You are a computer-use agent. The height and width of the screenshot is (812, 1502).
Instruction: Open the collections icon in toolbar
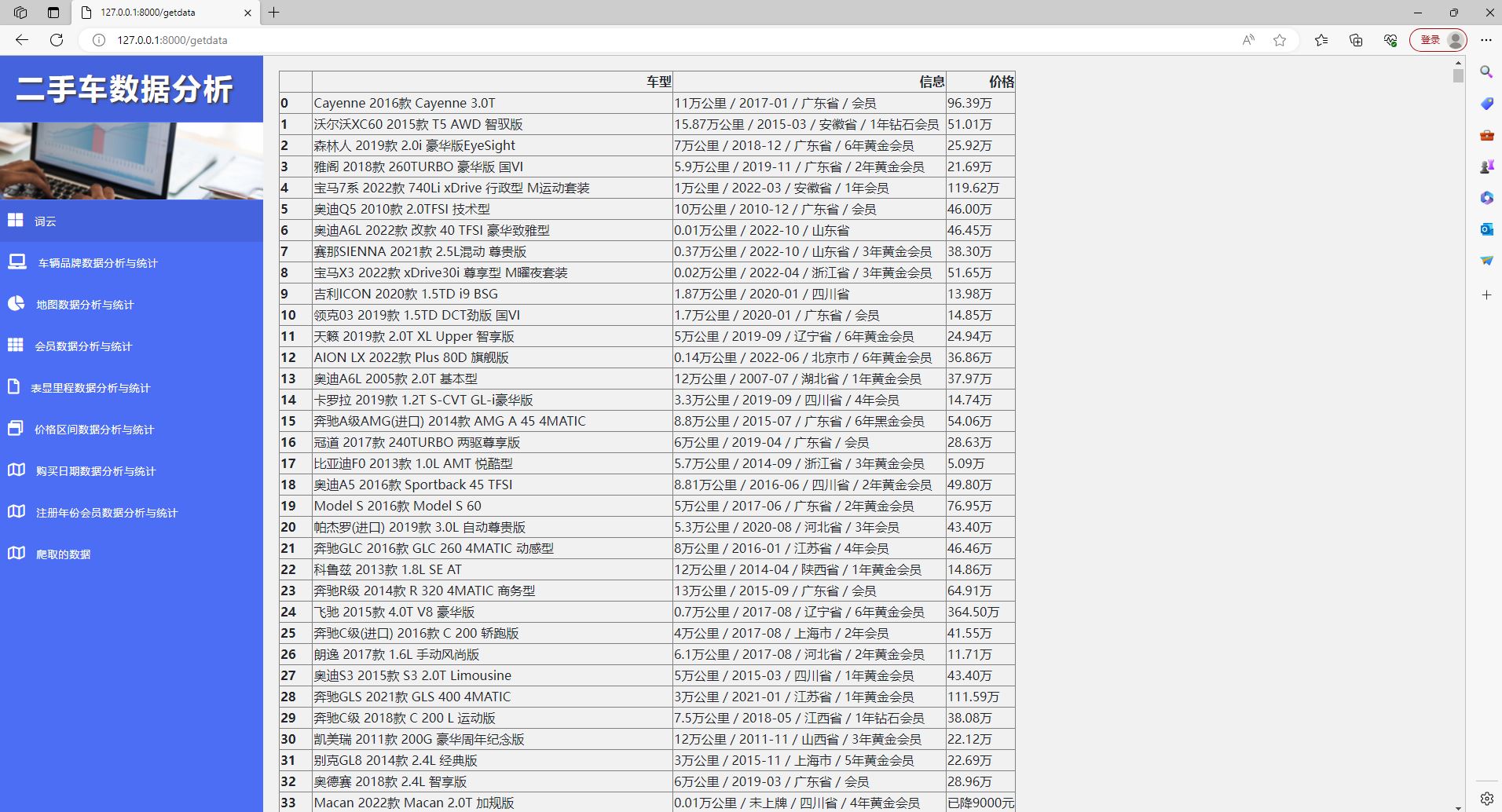pyautogui.click(x=1356, y=40)
